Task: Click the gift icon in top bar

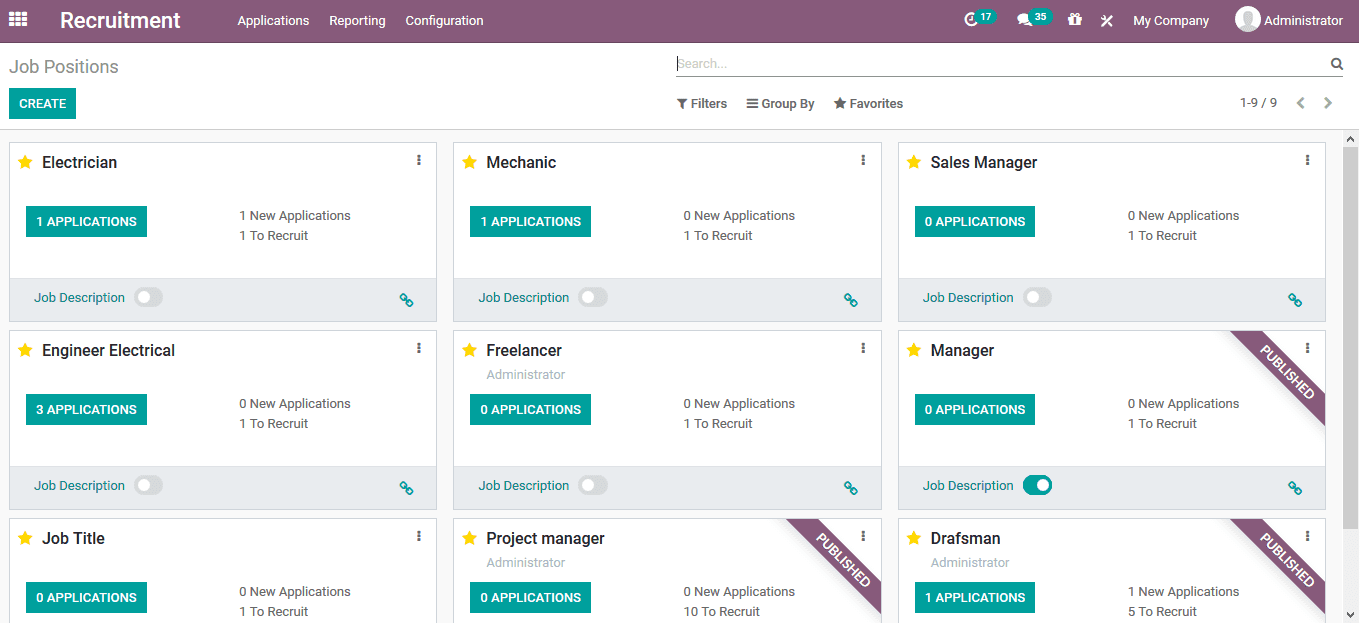Action: click(x=1075, y=20)
